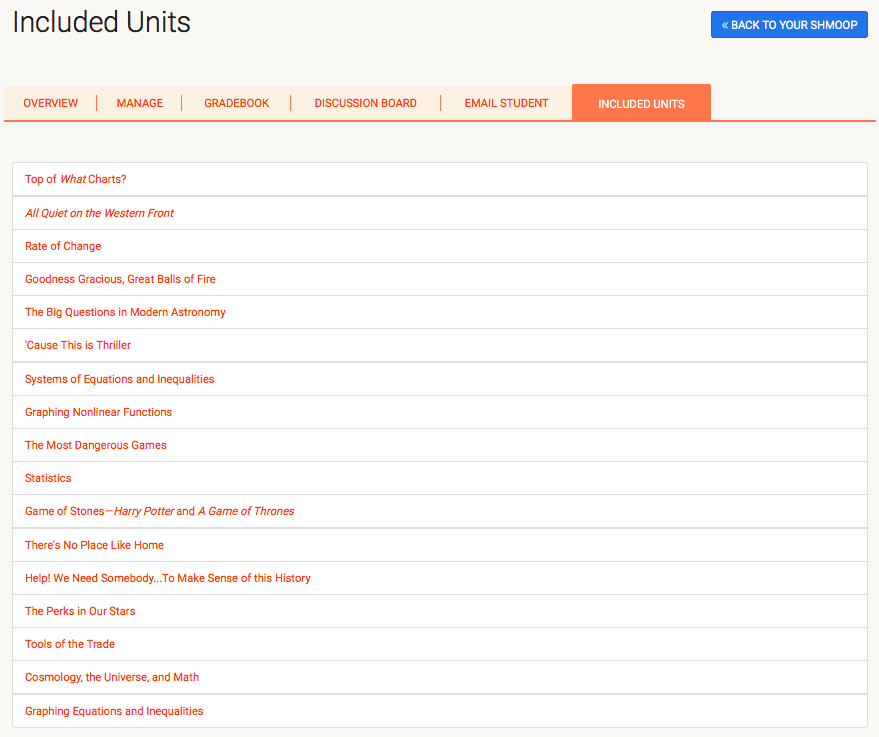Go to the Discussion Board tab

tap(366, 103)
